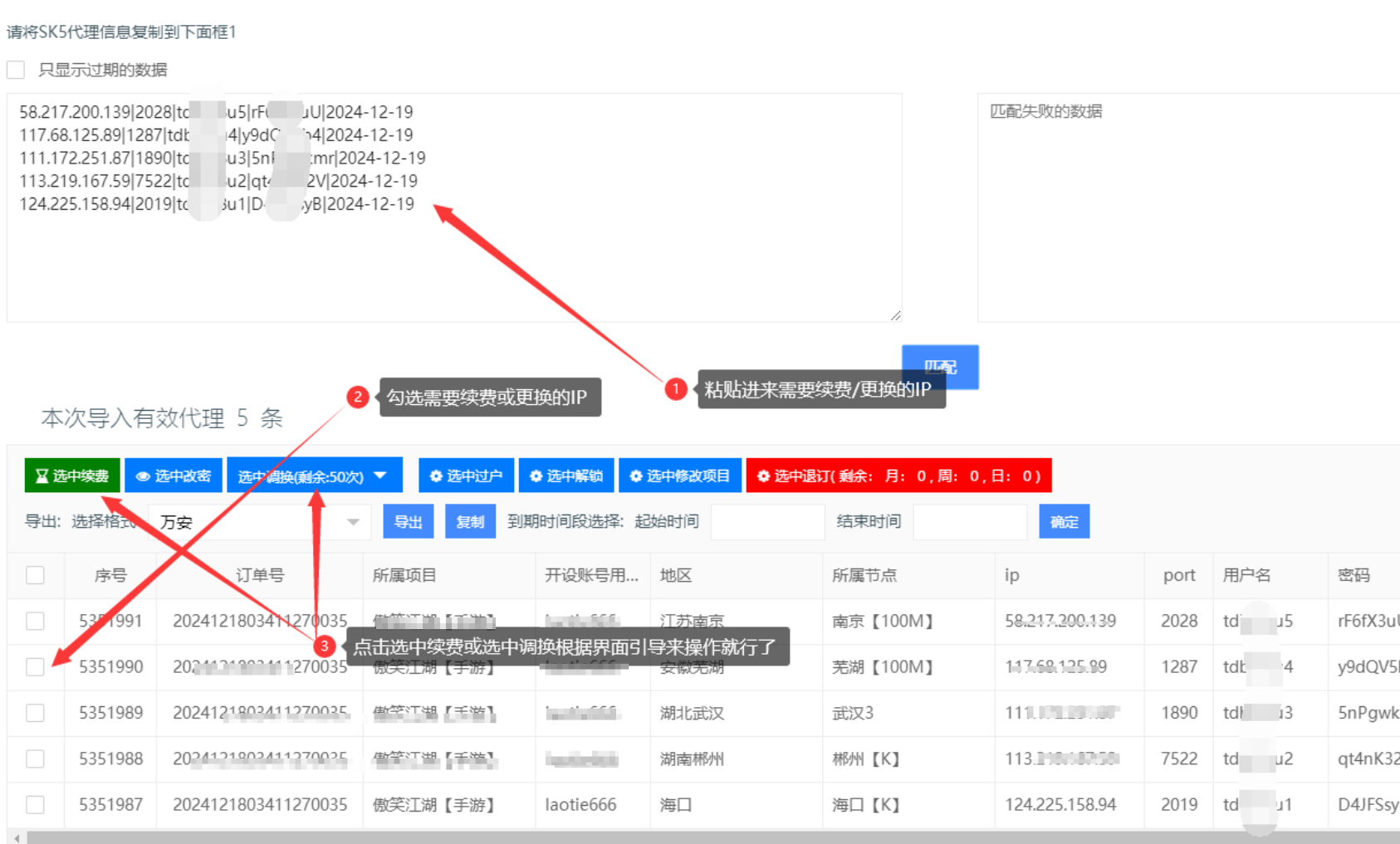Tick the checkbox for row 5351990
Image resolution: width=1400 pixels, height=844 pixels.
point(35,666)
